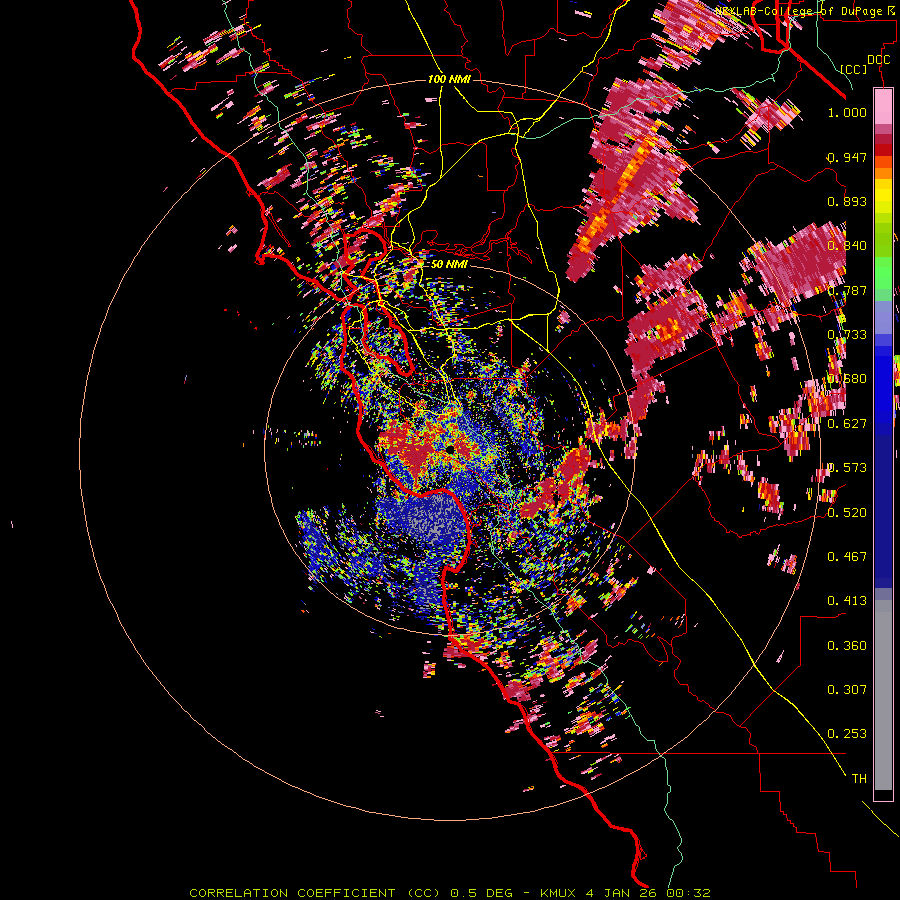
Task: Click the "KMUX" radar site identifier
Action: (x=559, y=893)
